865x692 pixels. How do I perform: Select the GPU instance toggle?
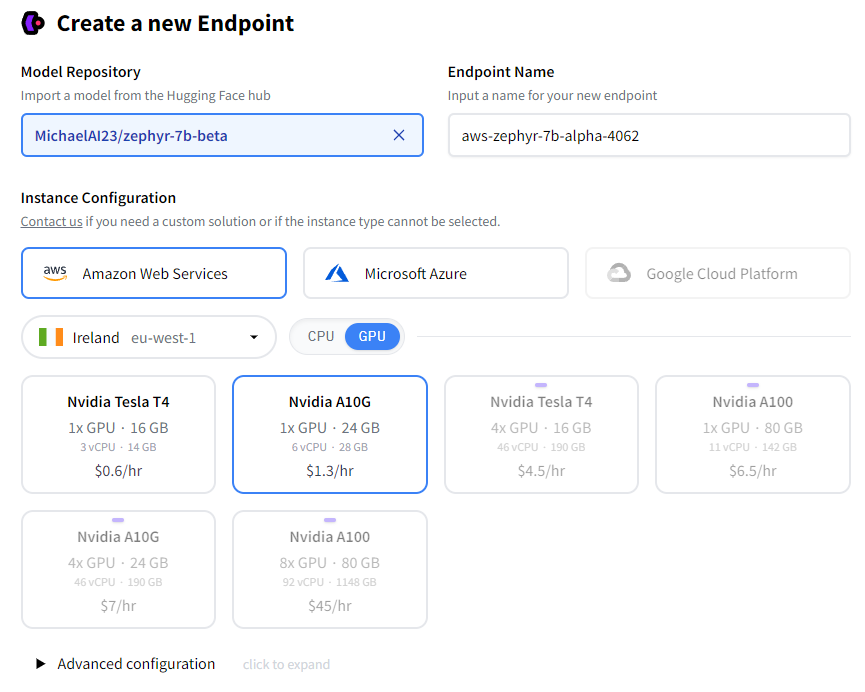pyautogui.click(x=372, y=336)
